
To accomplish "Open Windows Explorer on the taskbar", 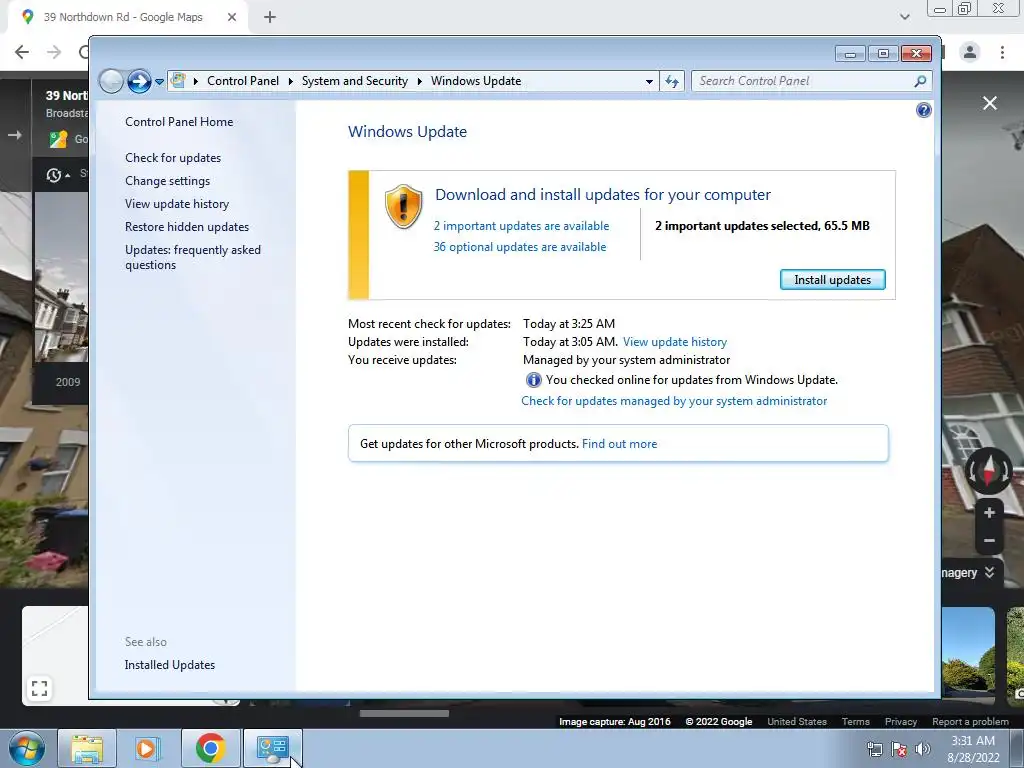I will [x=87, y=748].
